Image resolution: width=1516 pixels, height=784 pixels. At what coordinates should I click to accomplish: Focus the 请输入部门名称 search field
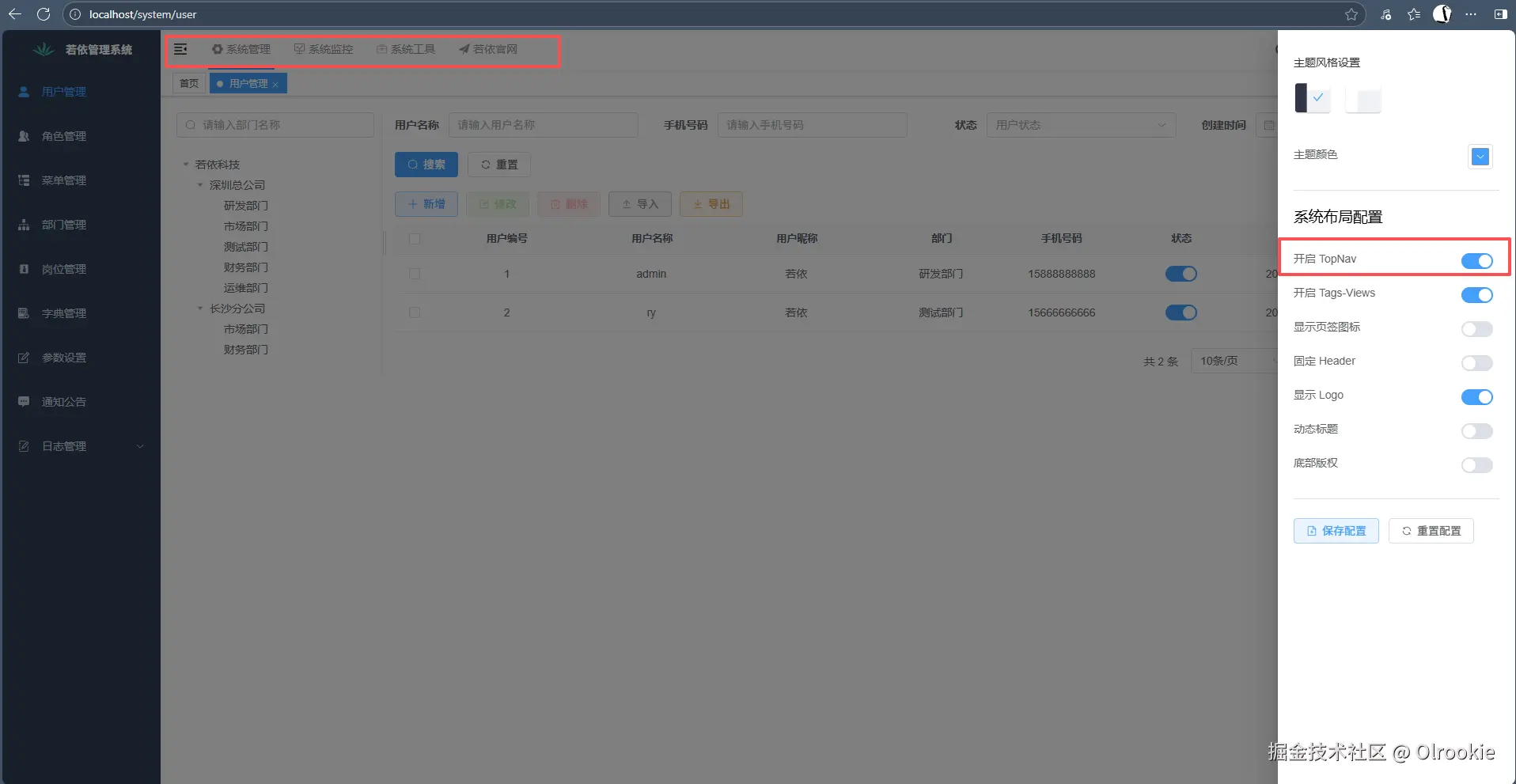pyautogui.click(x=275, y=125)
